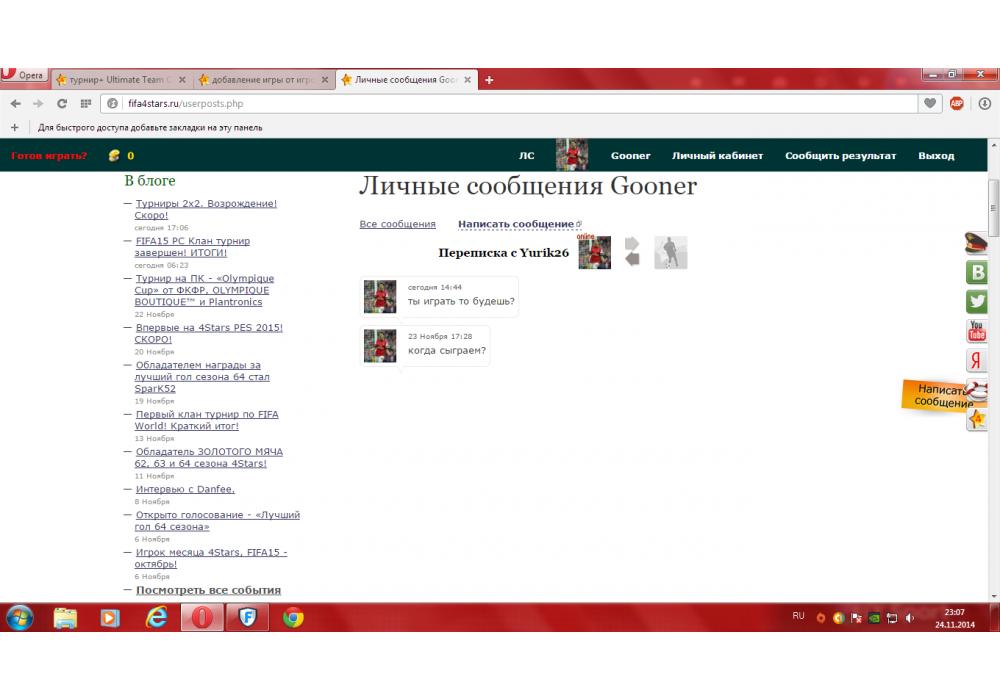
Task: Open Speed Dial grid icon
Action: 85,103
